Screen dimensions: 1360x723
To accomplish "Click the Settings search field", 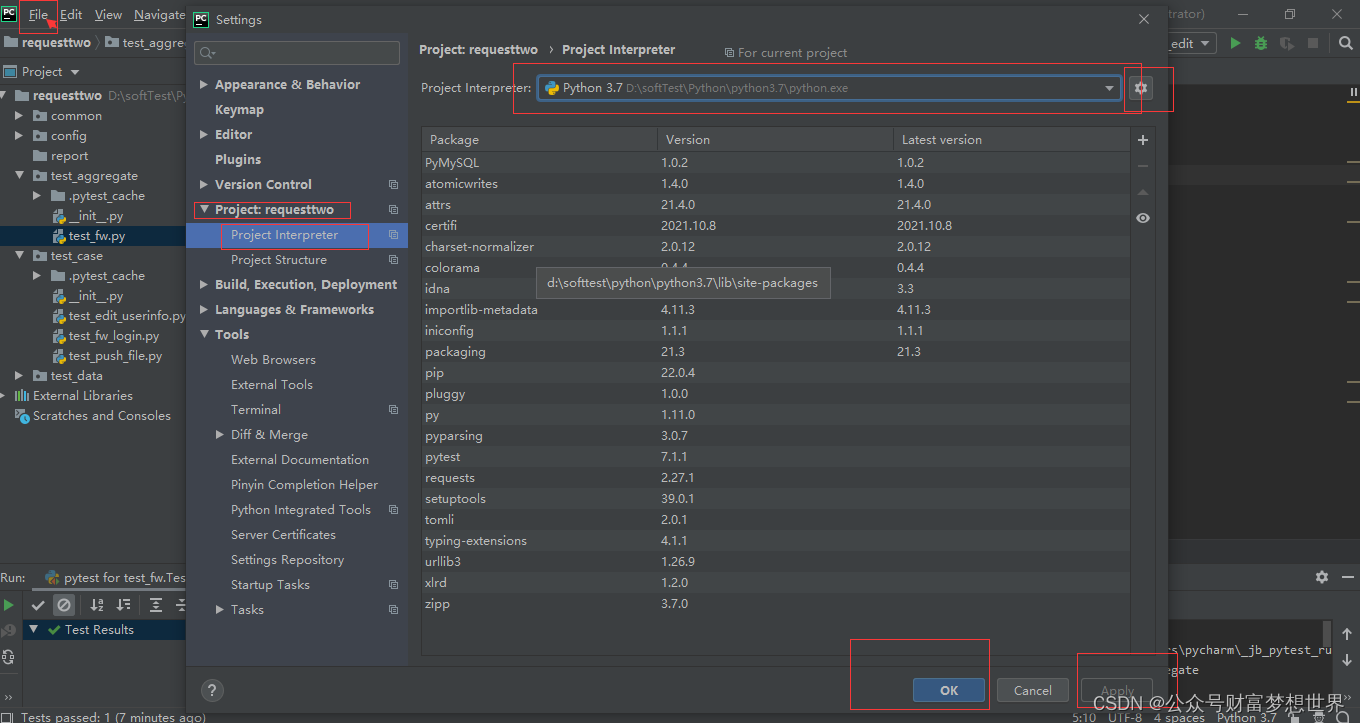I will (x=297, y=53).
